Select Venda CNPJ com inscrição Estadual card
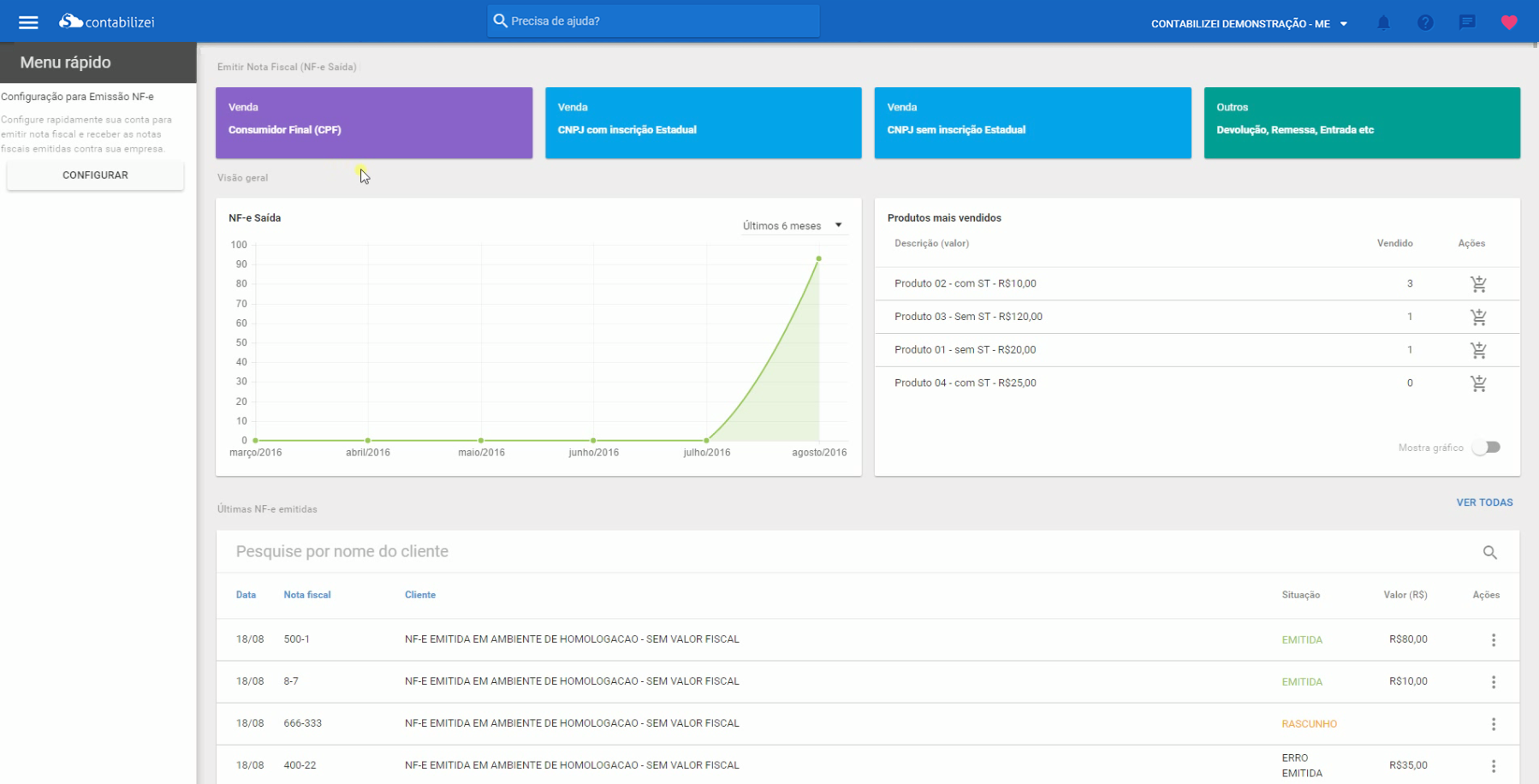The width and height of the screenshot is (1539, 784). click(x=704, y=122)
